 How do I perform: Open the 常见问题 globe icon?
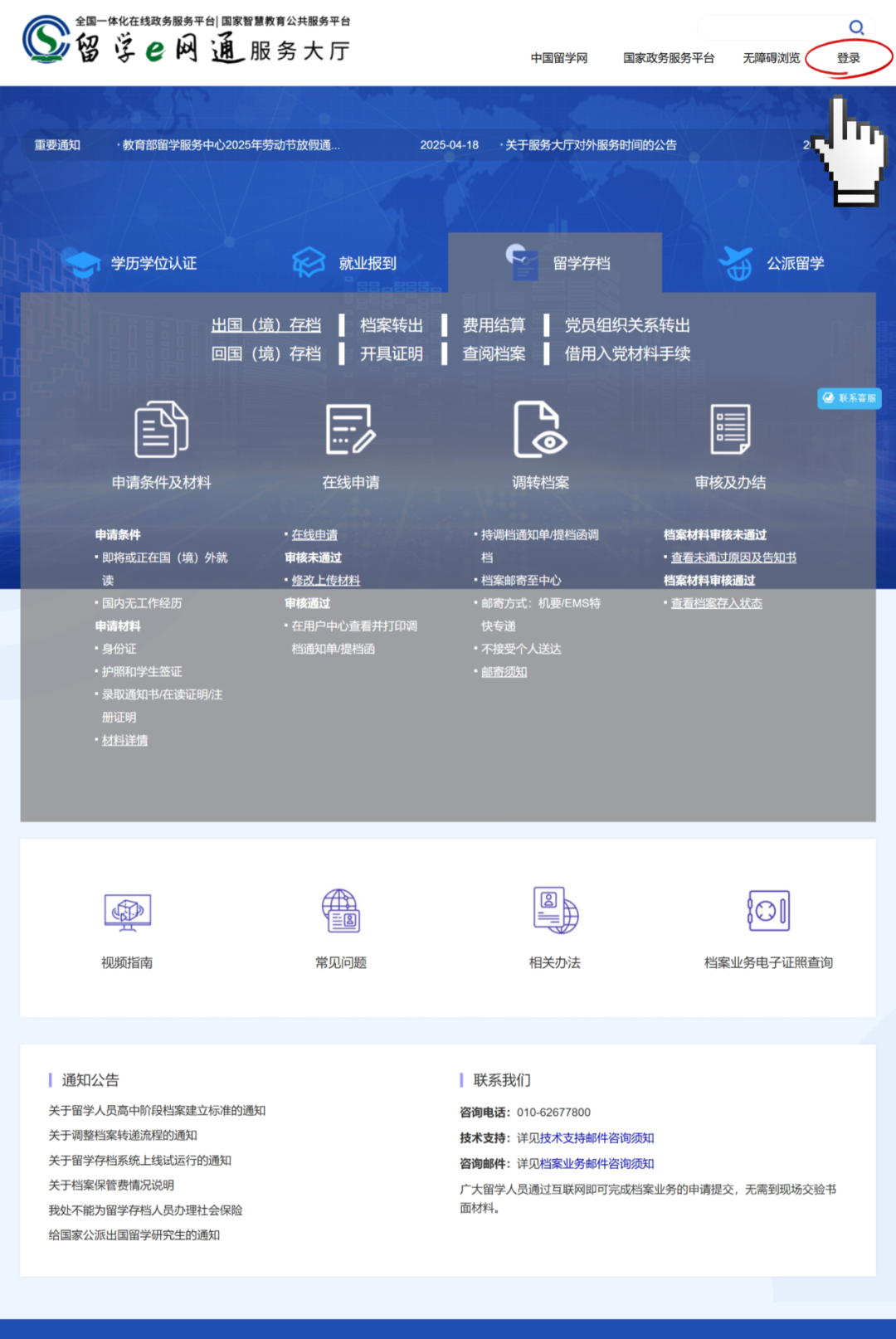(x=340, y=911)
